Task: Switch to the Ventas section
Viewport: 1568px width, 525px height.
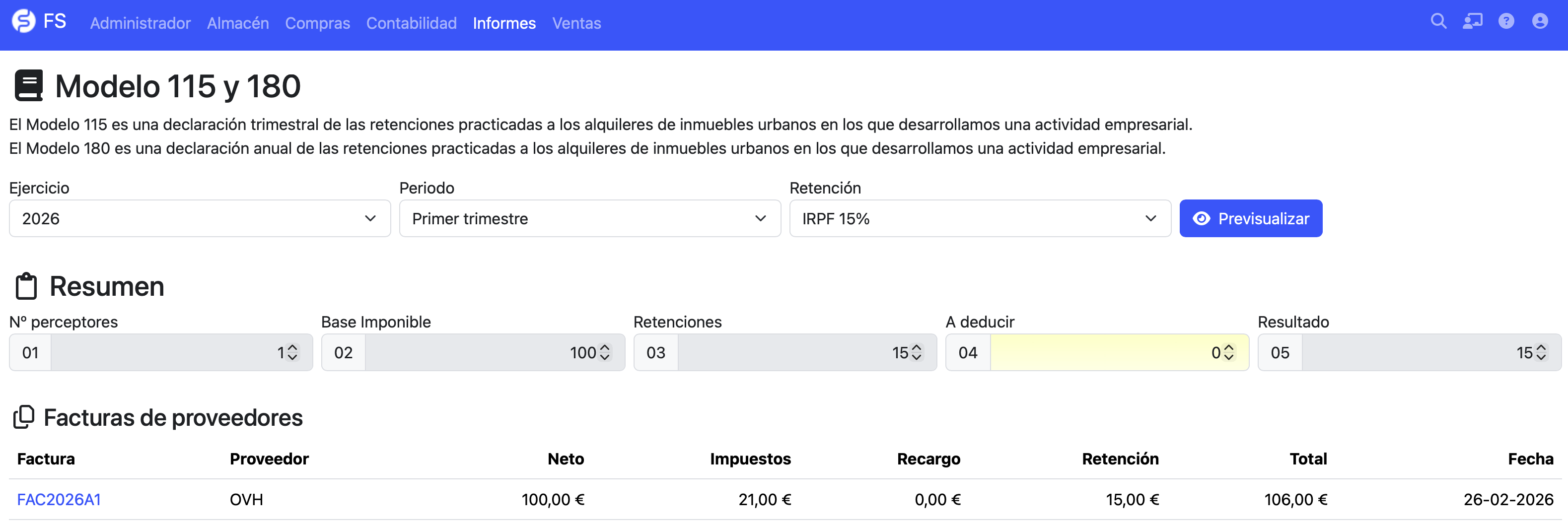Action: point(576,23)
